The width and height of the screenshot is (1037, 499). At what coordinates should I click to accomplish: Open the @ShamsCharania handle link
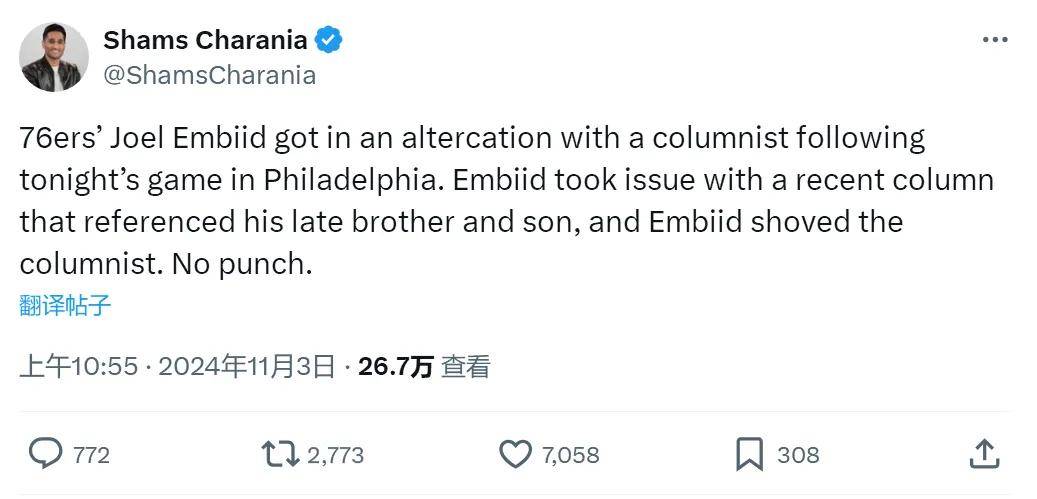210,75
